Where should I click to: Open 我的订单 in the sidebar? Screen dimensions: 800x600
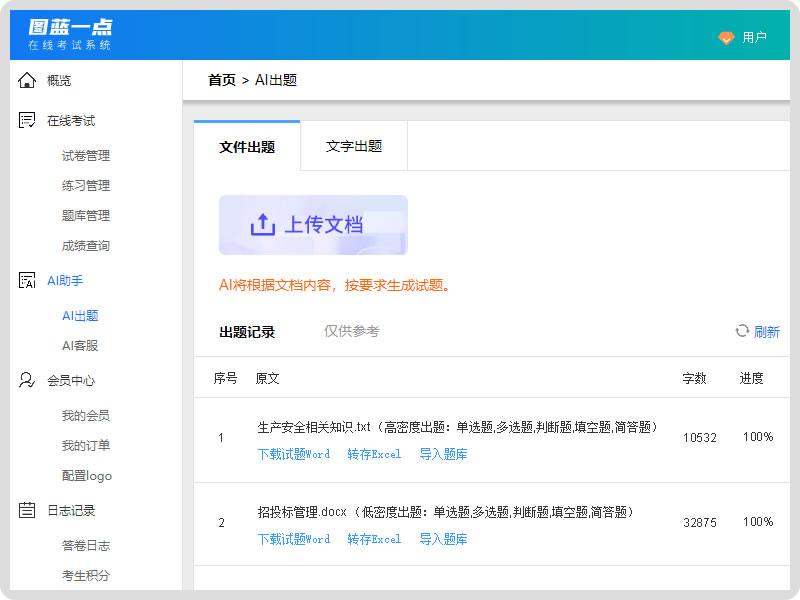pyautogui.click(x=86, y=446)
